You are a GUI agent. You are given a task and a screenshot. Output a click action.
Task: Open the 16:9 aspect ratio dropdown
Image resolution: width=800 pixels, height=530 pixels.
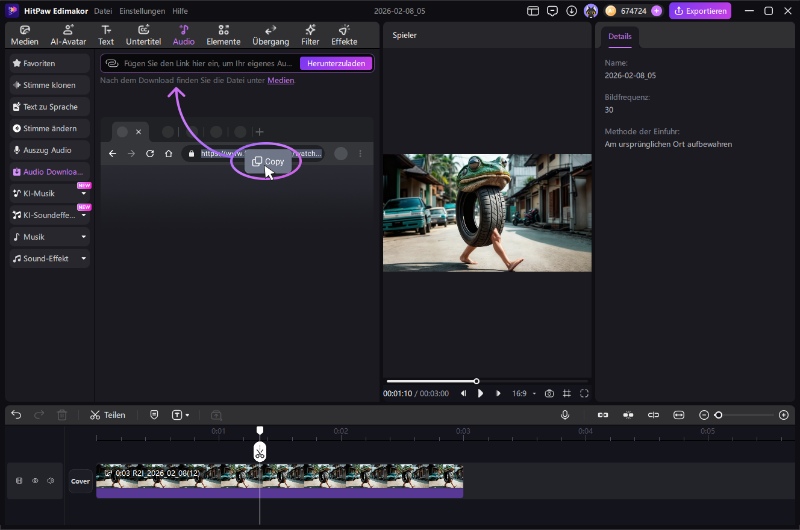(522, 394)
